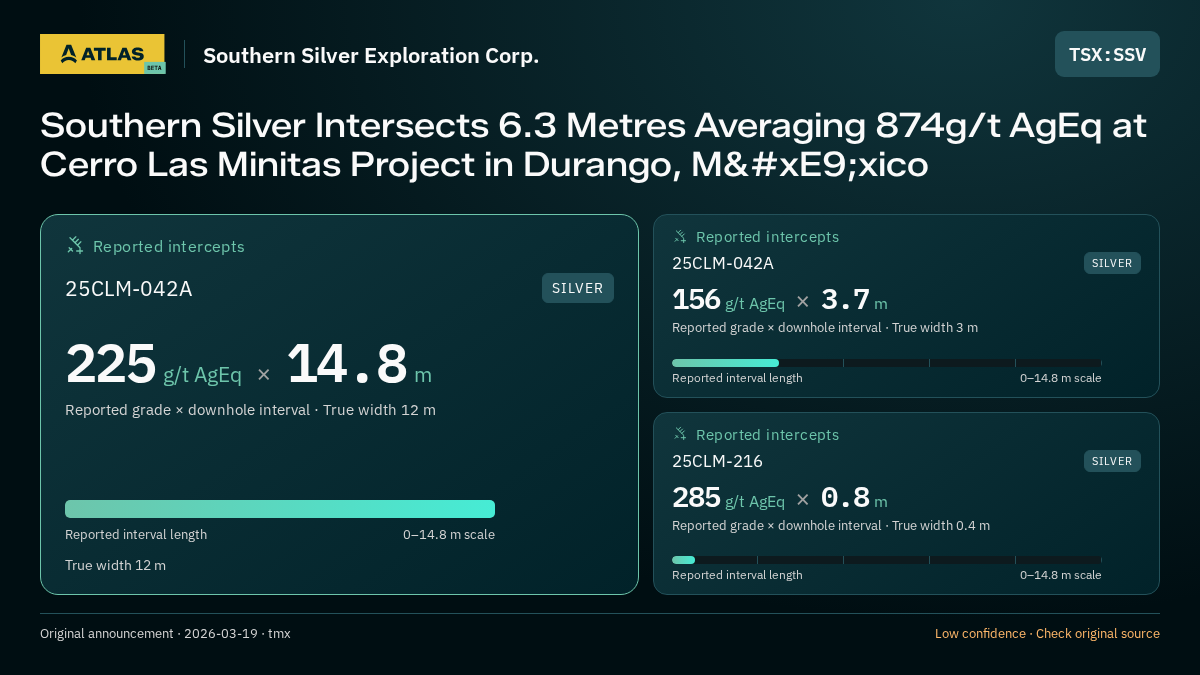Click the interval bar in the 25CLM-216 card

(x=887, y=560)
